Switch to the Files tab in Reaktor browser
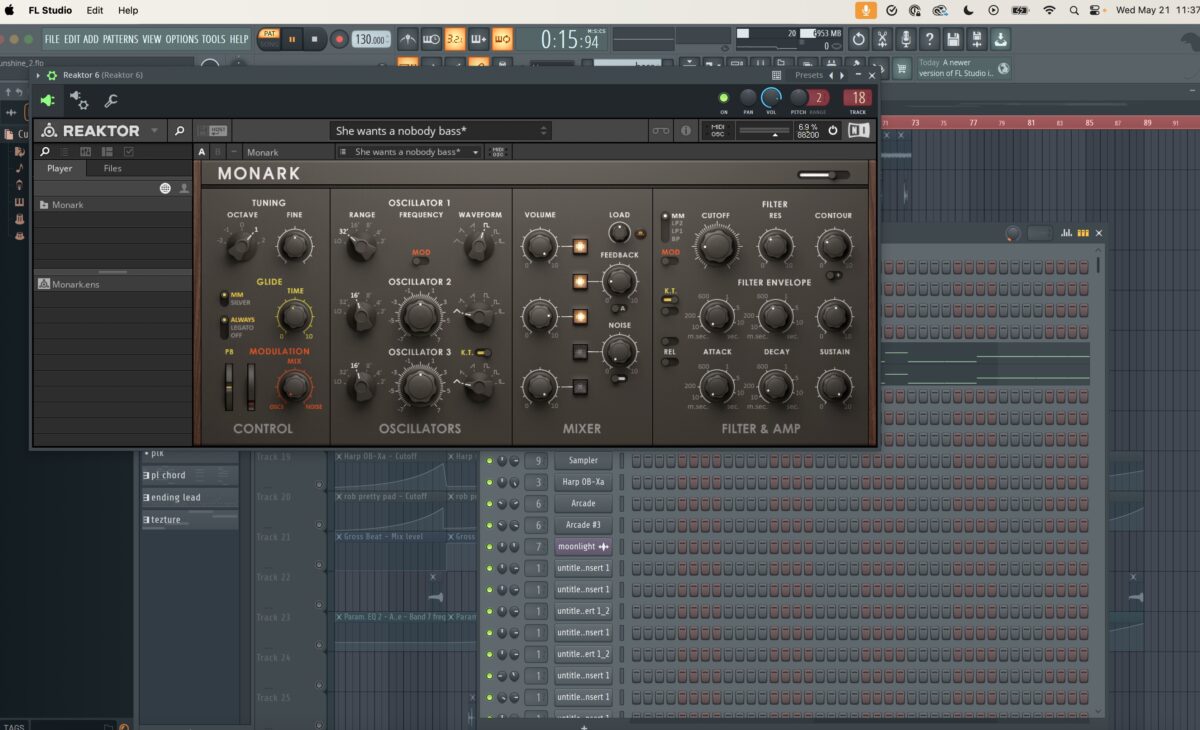This screenshot has height=730, width=1200. 113,169
